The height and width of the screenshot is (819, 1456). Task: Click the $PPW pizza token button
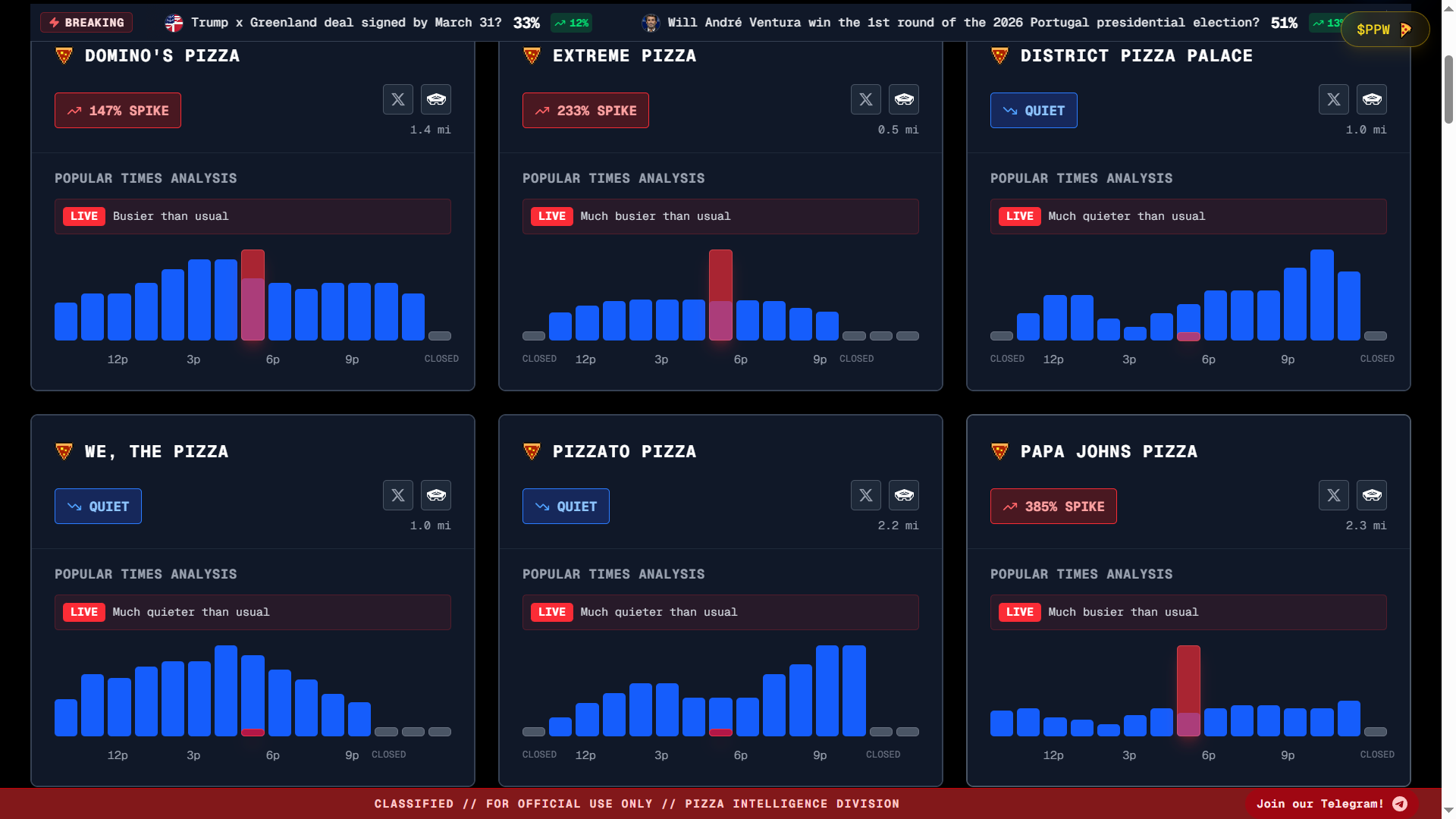pos(1385,30)
